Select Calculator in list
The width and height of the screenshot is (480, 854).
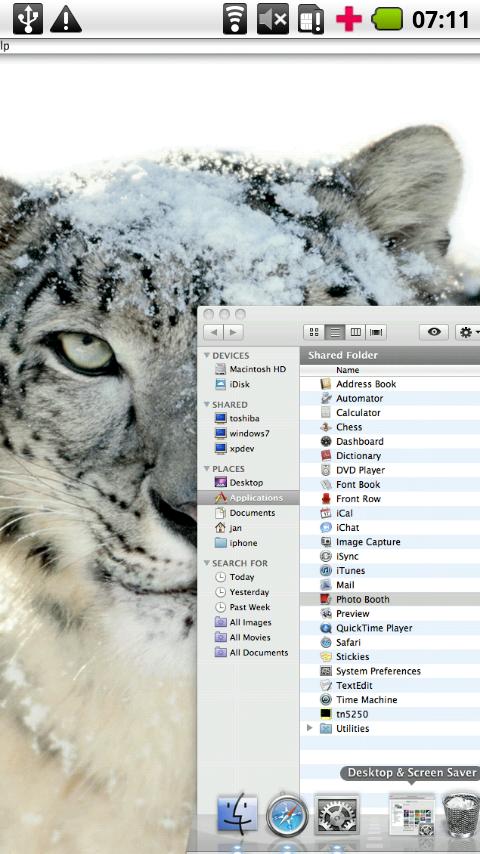[390, 412]
